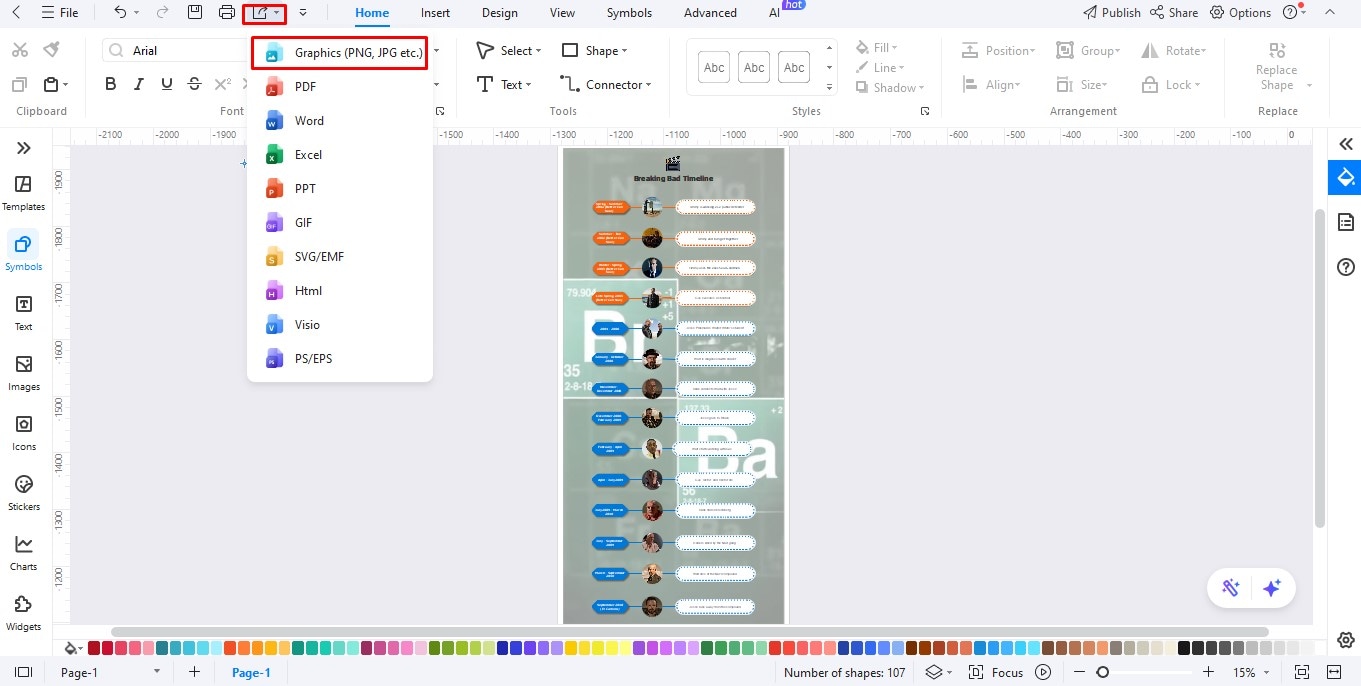The height and width of the screenshot is (686, 1361).
Task: Toggle Superscript formatting
Action: pyautogui.click(x=223, y=85)
